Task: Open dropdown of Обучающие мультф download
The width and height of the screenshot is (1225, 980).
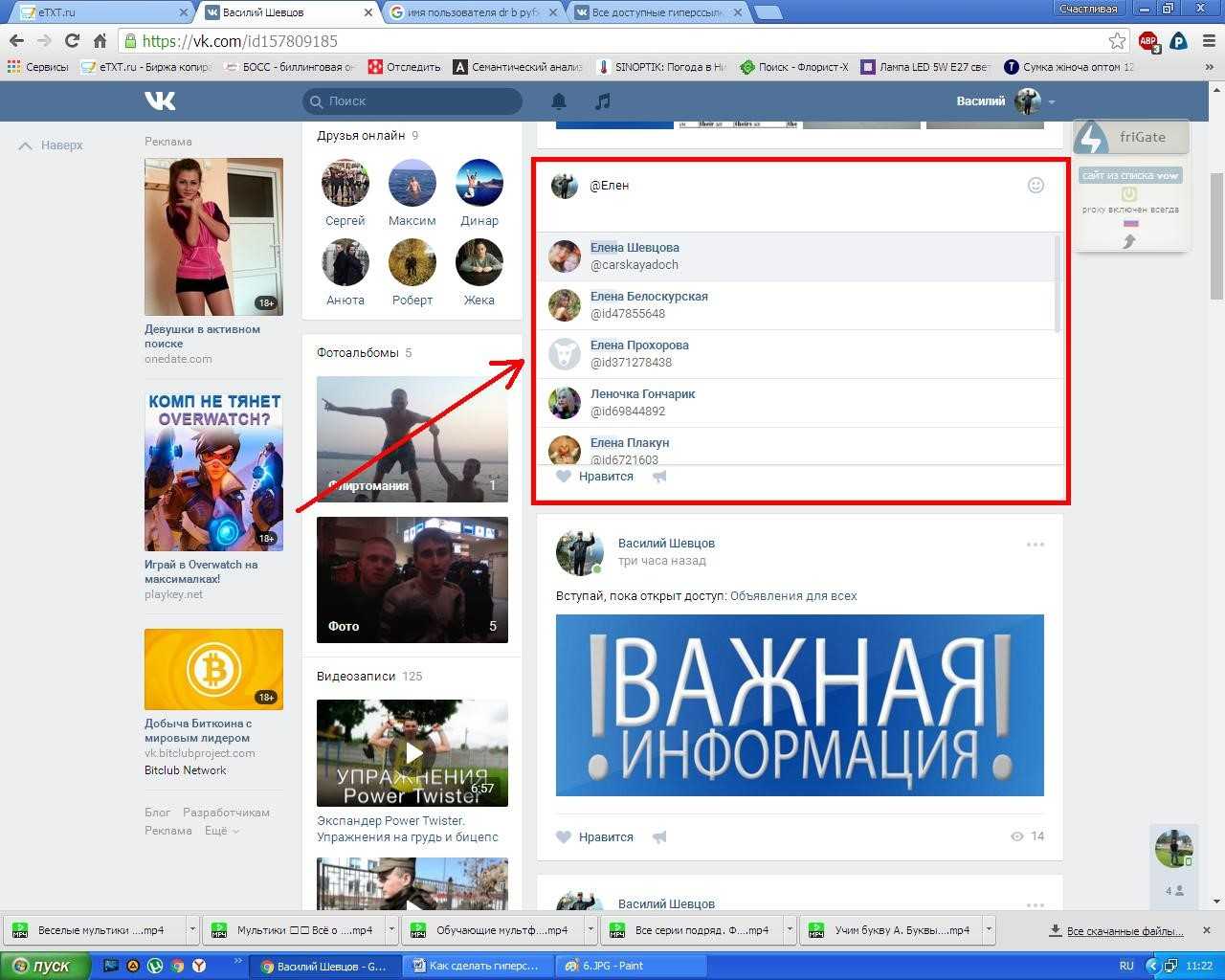Action: [x=590, y=929]
